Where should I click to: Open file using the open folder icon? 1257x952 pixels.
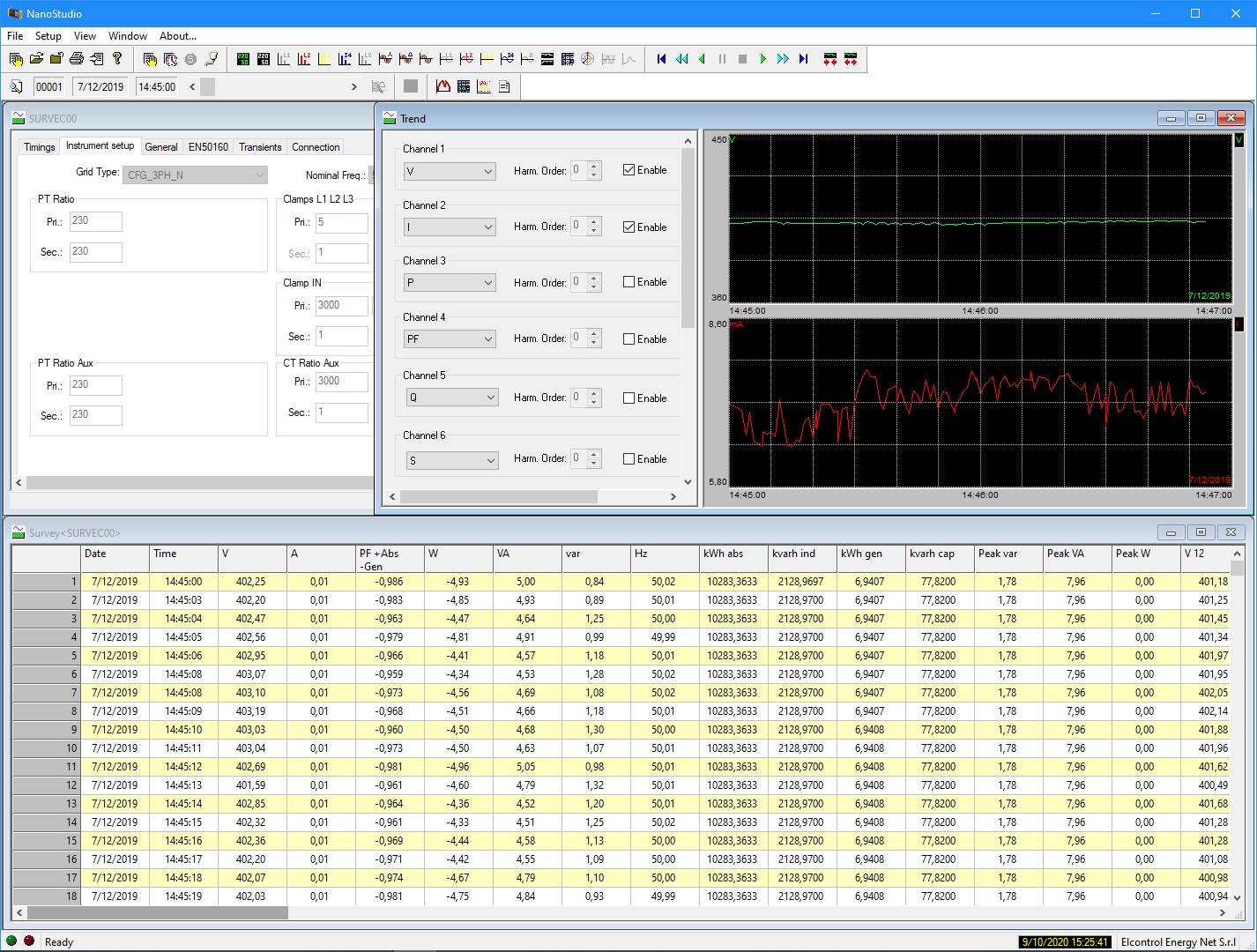[x=36, y=59]
